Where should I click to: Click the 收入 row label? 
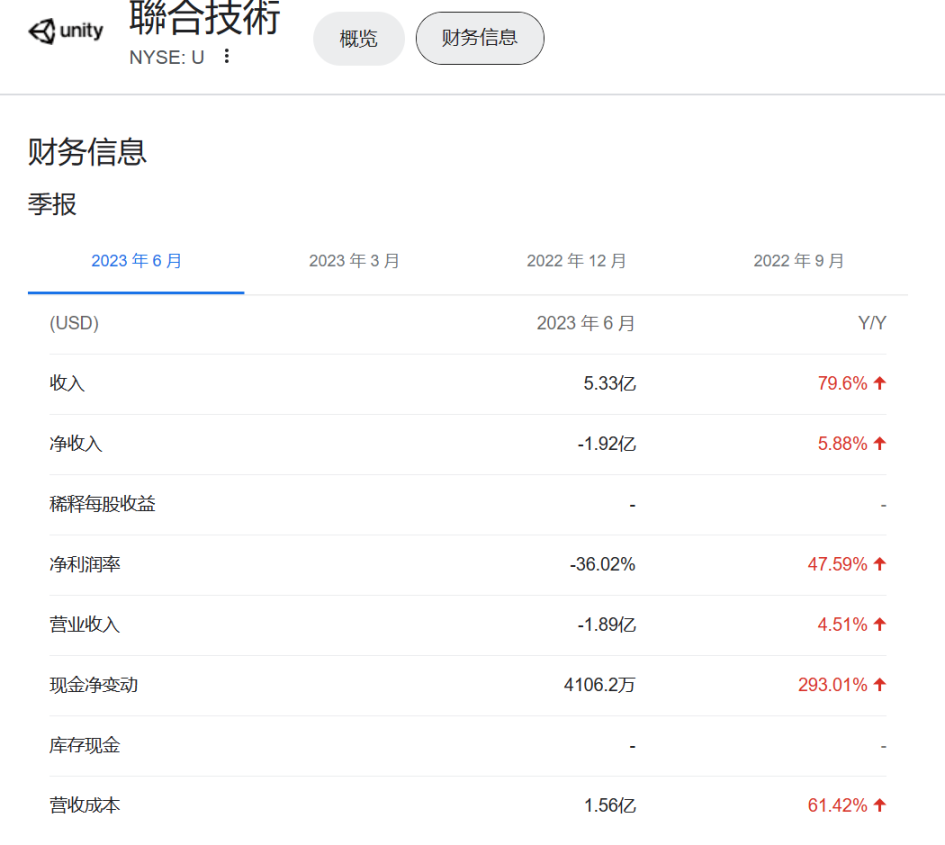[x=67, y=383]
